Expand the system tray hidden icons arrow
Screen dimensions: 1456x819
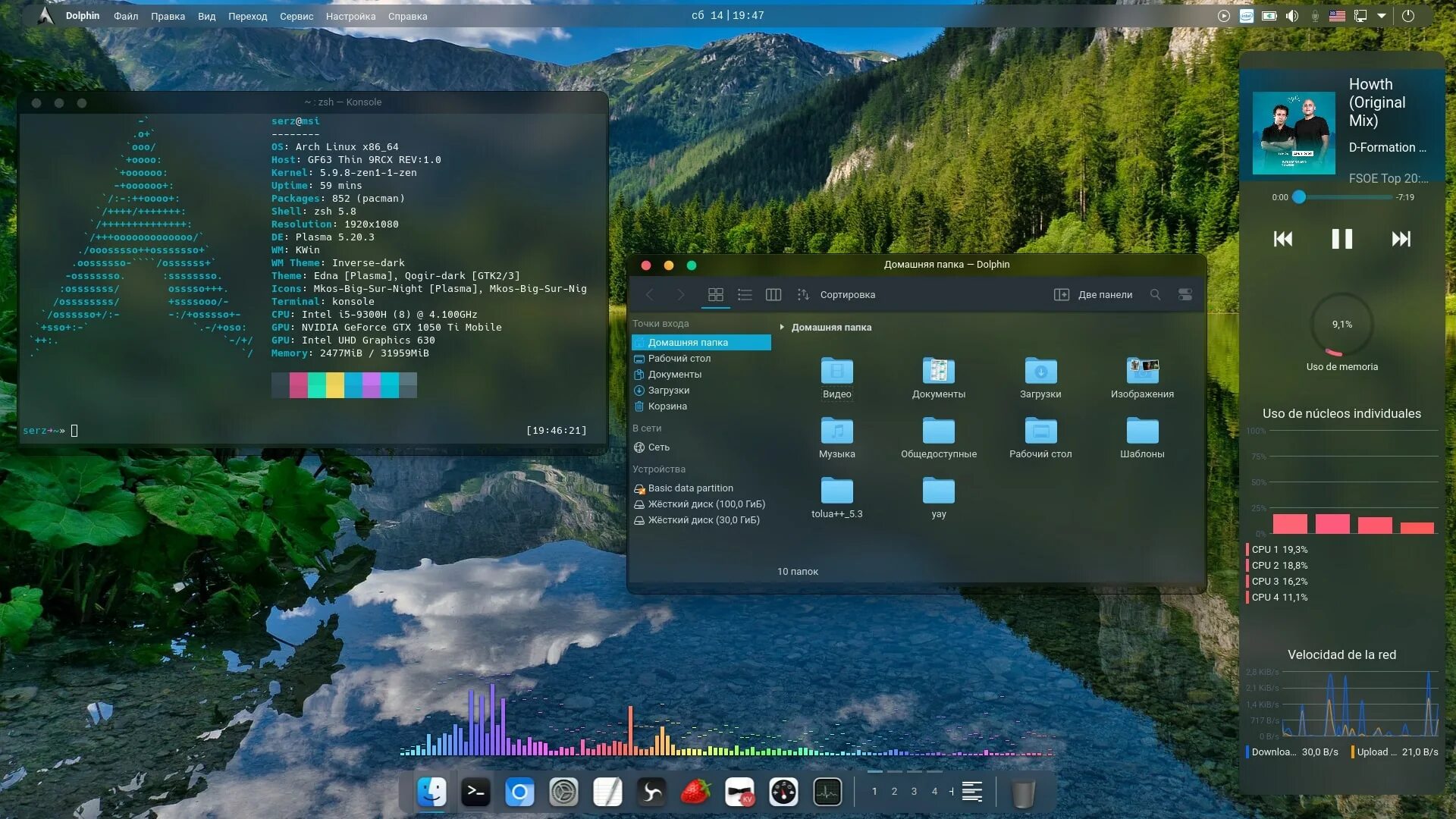pos(1382,16)
